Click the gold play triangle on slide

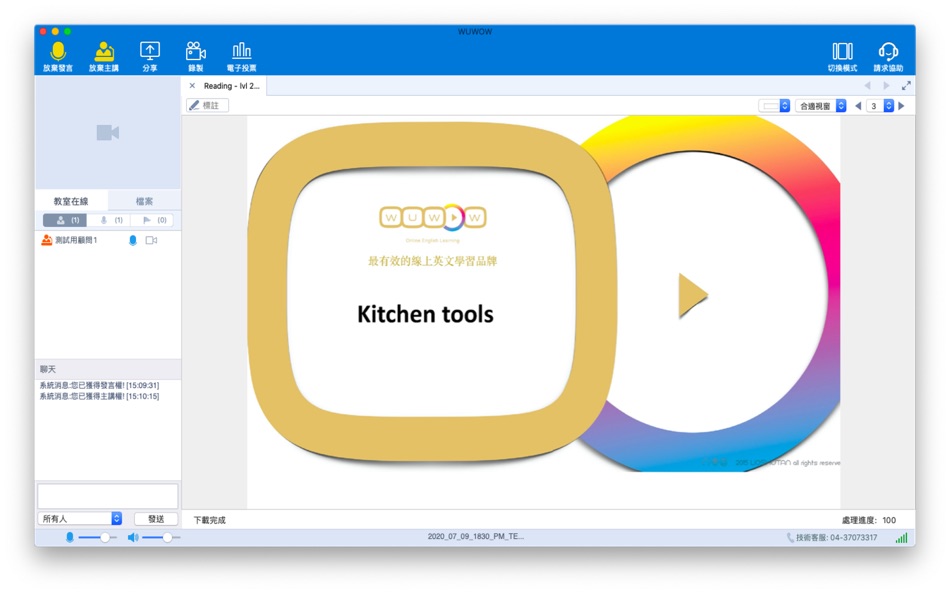pos(693,296)
